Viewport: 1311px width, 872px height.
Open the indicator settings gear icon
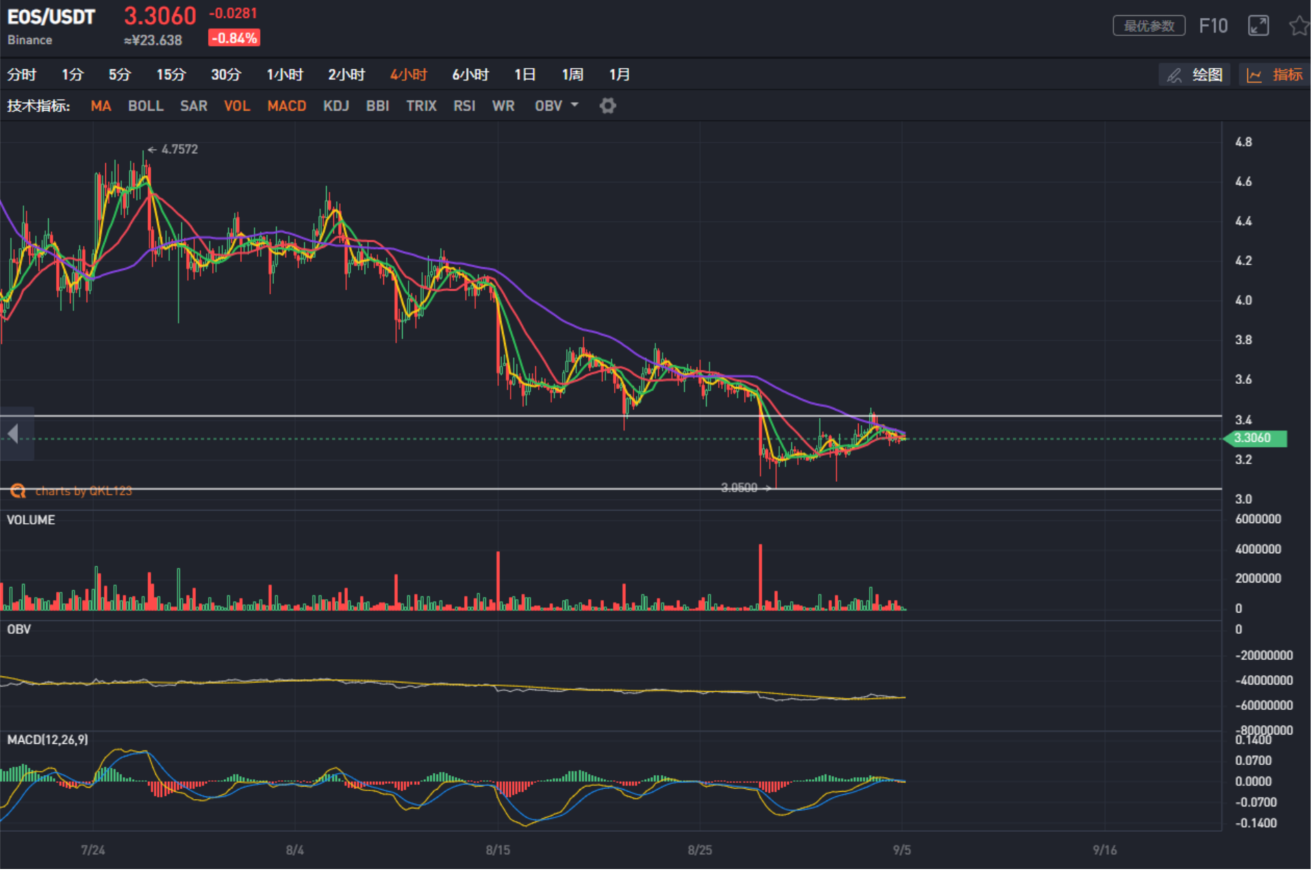607,105
